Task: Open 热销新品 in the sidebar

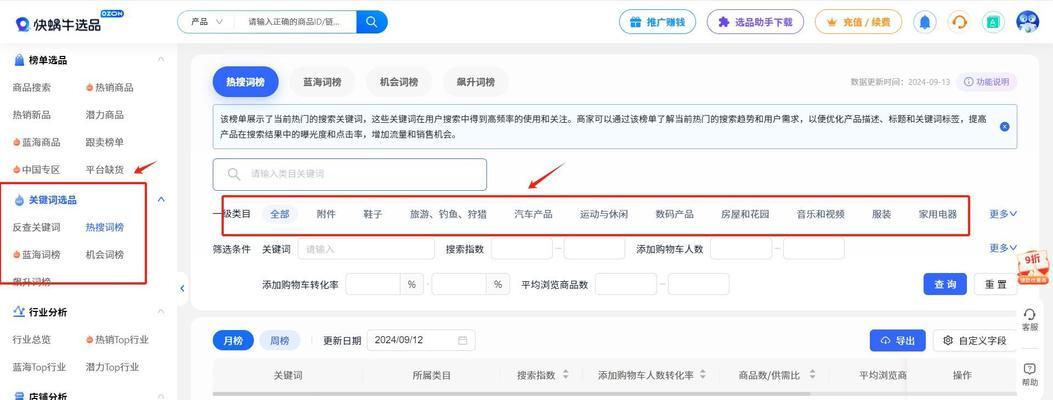Action: [32, 115]
